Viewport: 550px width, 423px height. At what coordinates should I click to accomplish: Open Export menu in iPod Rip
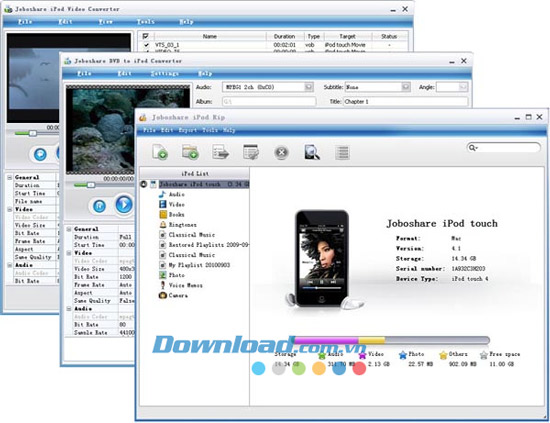click(188, 130)
